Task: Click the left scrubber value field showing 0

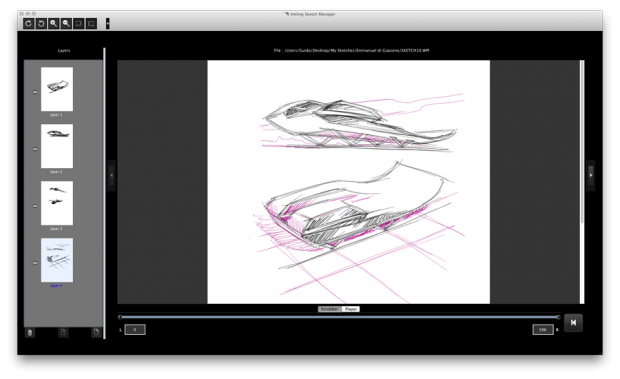Action: (x=135, y=330)
